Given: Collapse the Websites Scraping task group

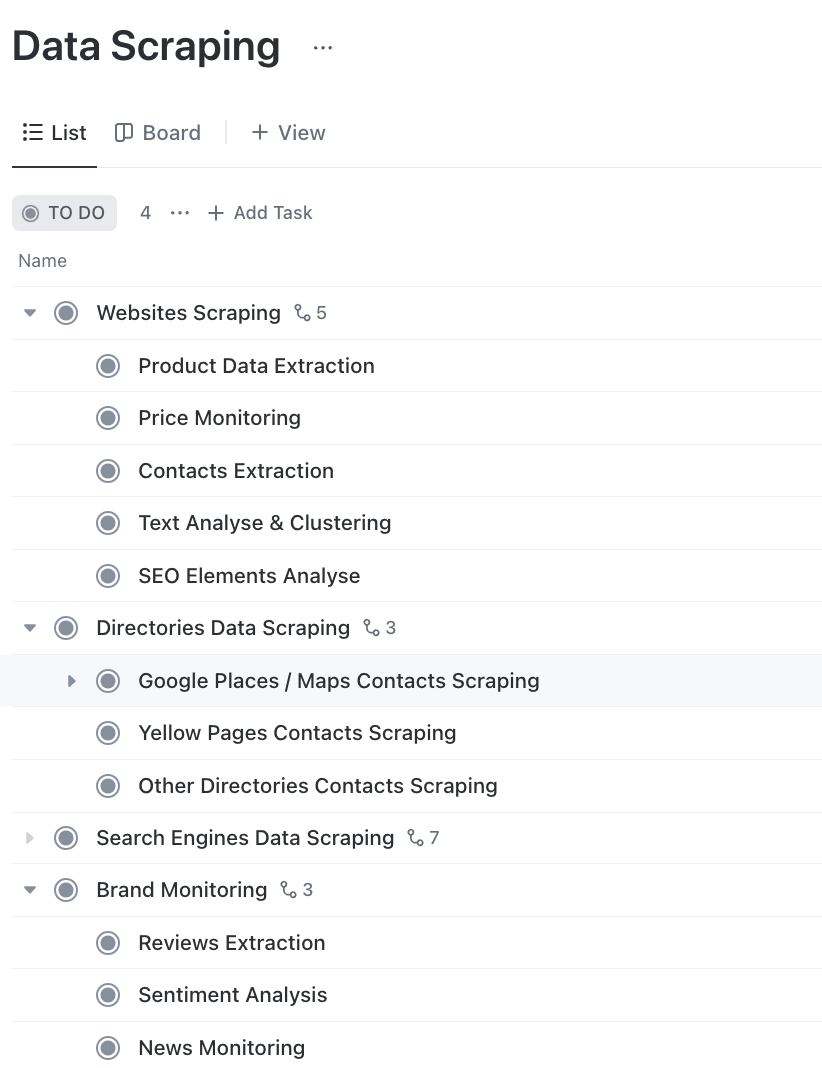Looking at the screenshot, I should coord(29,313).
